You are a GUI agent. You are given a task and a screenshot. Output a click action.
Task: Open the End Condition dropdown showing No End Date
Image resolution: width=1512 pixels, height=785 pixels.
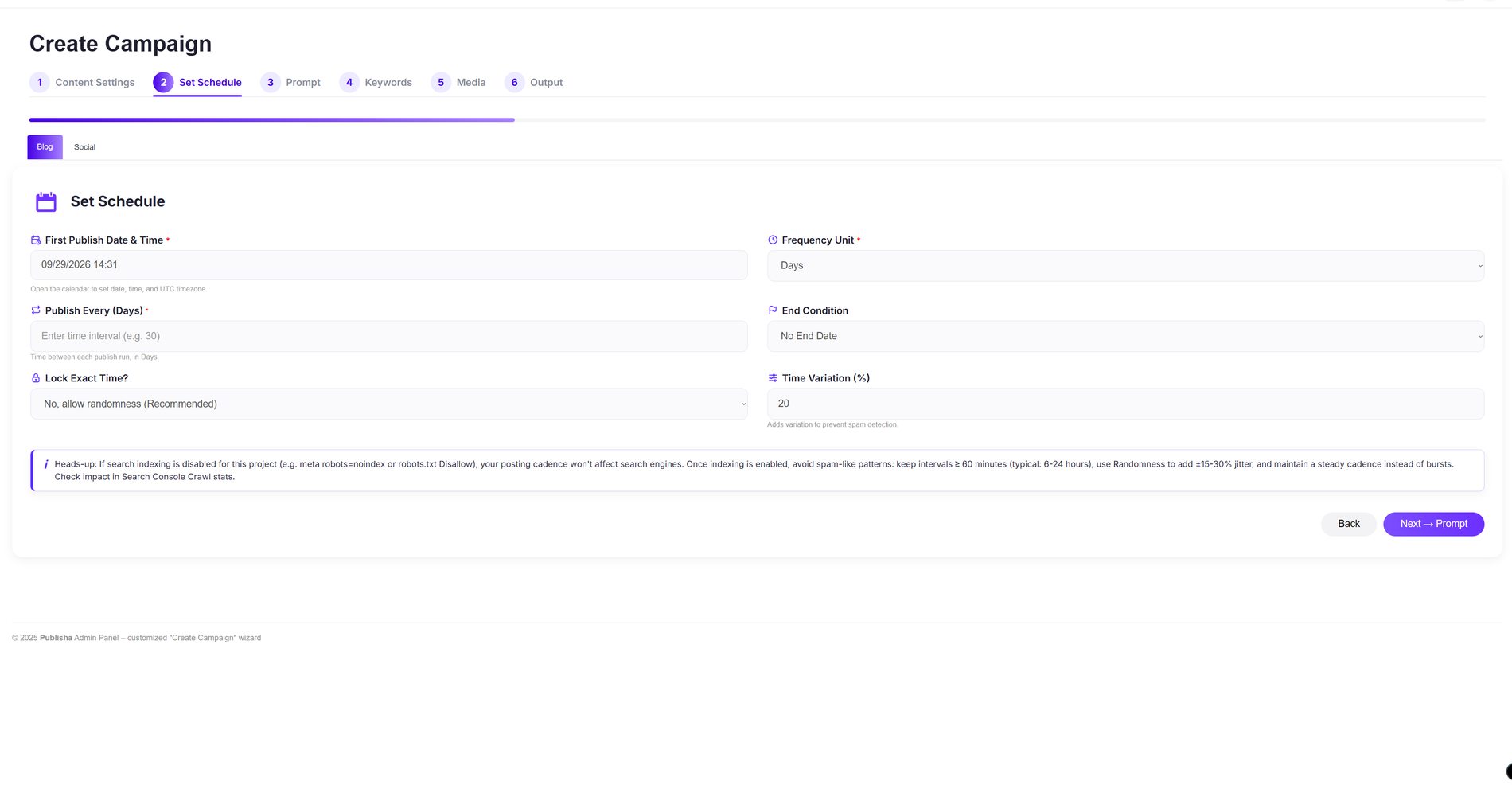1125,336
